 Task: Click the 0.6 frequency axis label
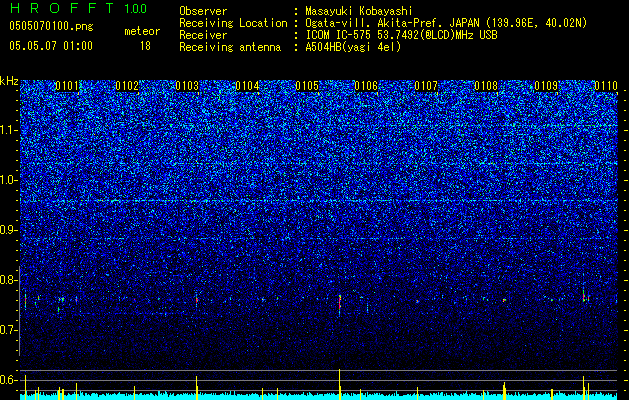point(9,380)
